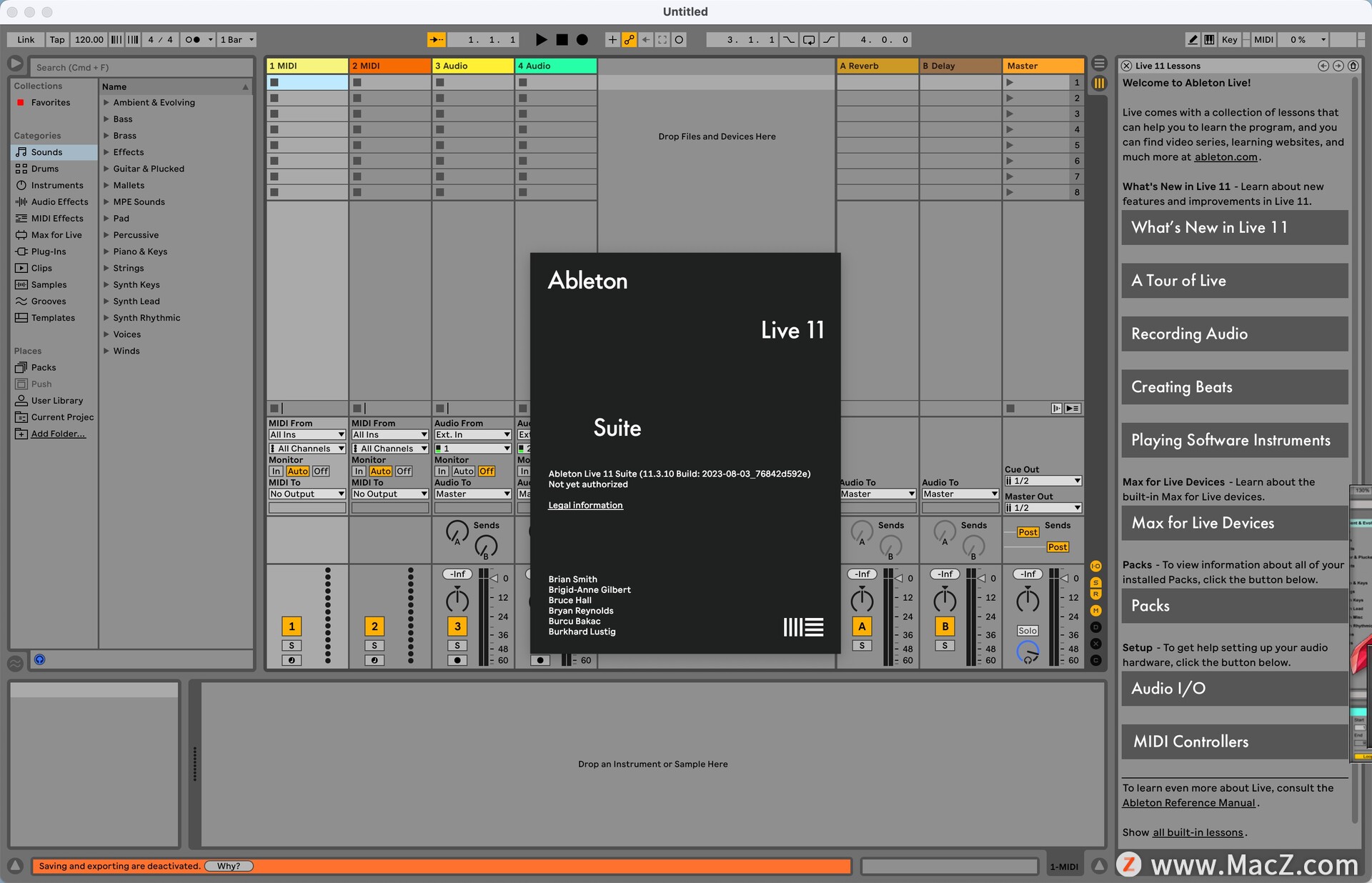Expand Ambient & Evolving folder
Screen dimensions: 1372x883
[x=106, y=102]
